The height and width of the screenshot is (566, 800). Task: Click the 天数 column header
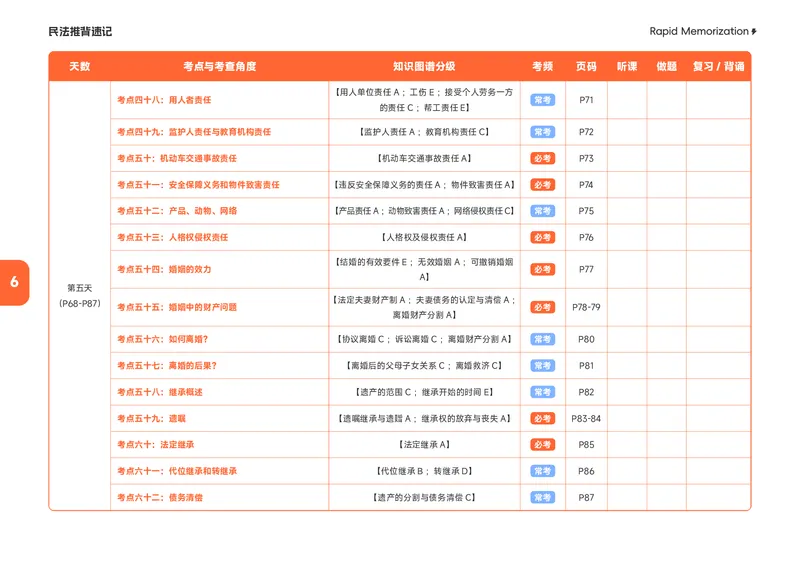[80, 66]
